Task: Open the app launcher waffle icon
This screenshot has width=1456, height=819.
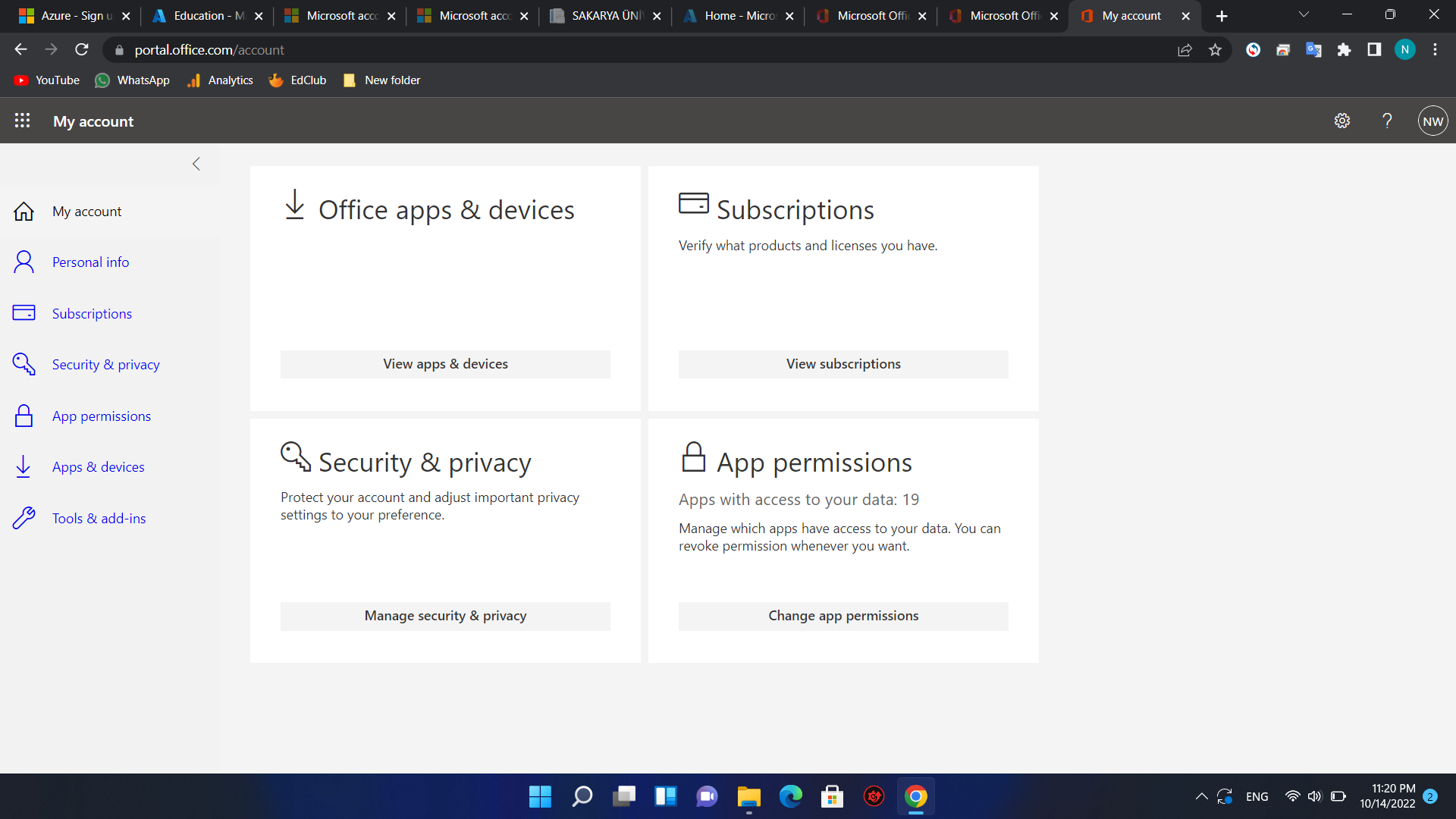Action: pos(22,121)
